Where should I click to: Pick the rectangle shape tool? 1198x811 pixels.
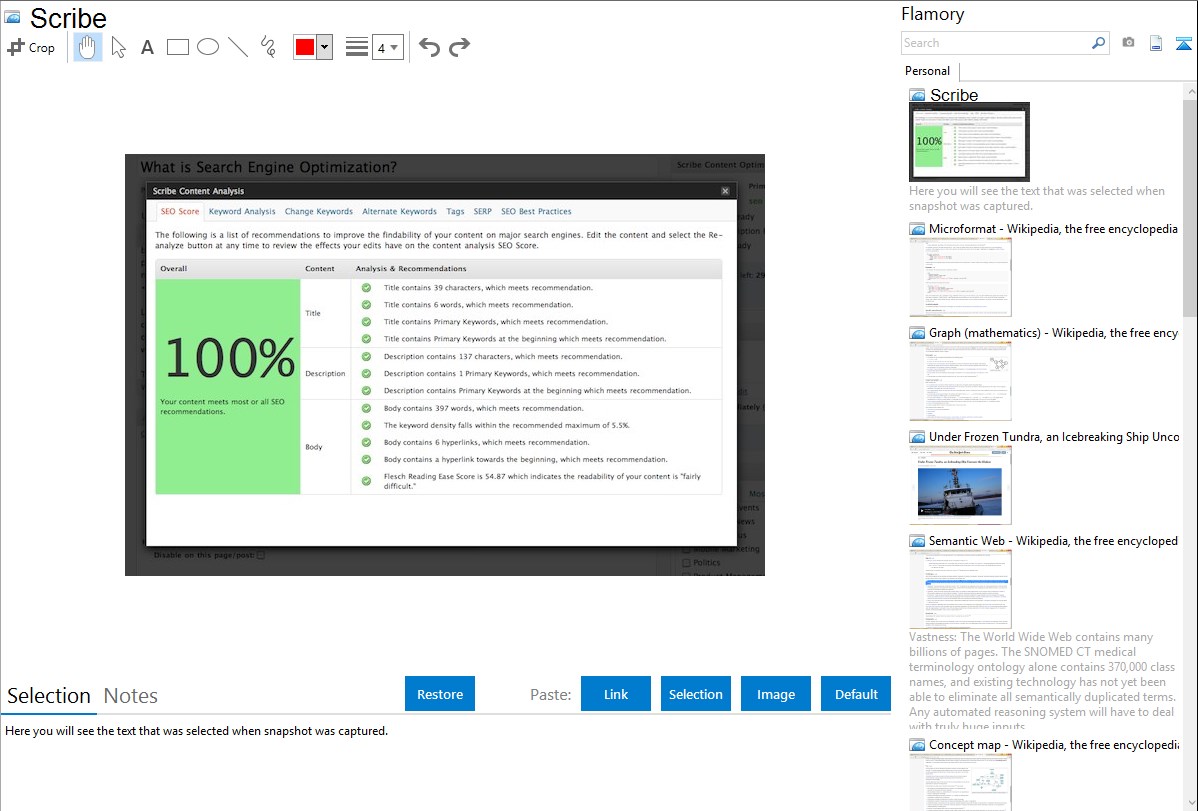pos(178,47)
